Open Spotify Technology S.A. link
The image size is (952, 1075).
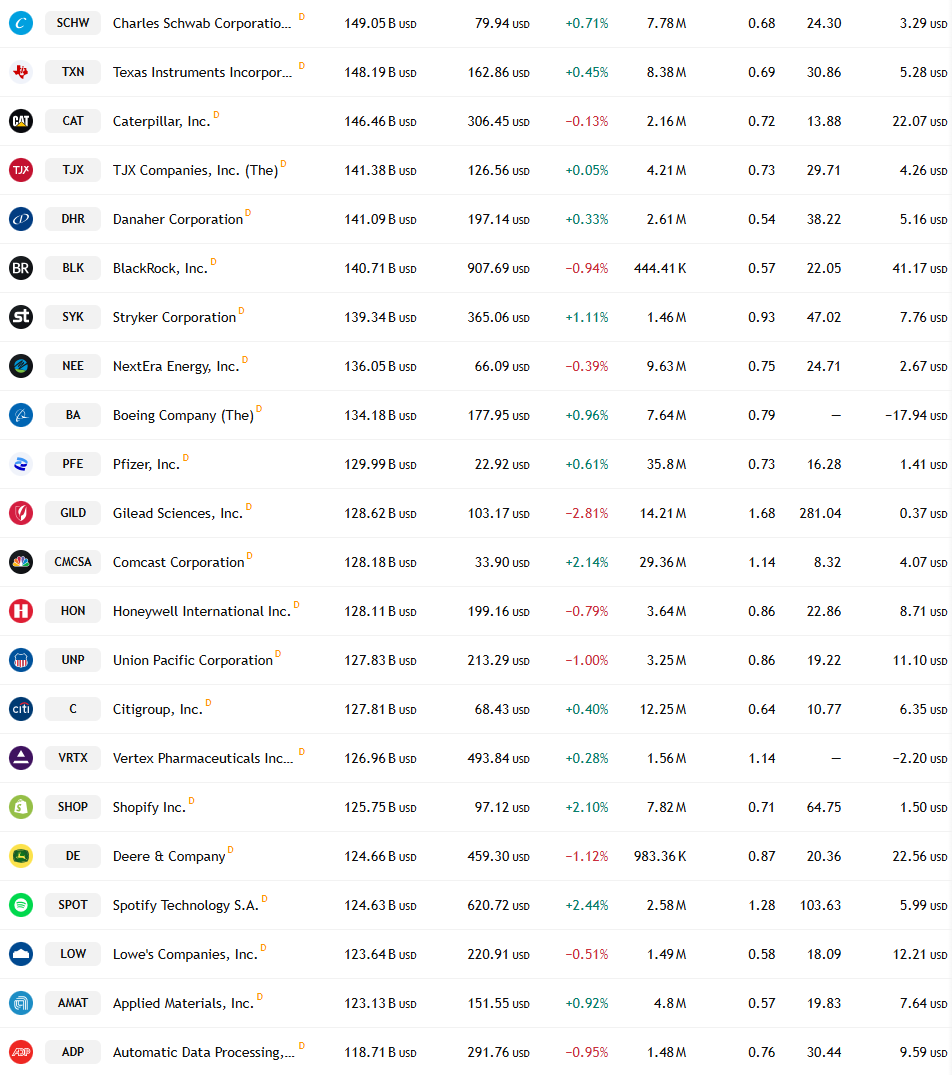186,906
